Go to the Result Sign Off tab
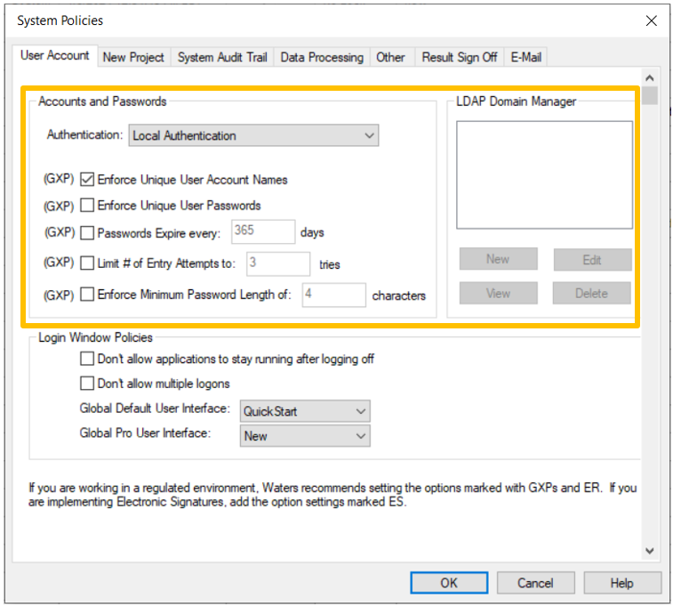Image resolution: width=673 pixels, height=607 pixels. coord(459,58)
